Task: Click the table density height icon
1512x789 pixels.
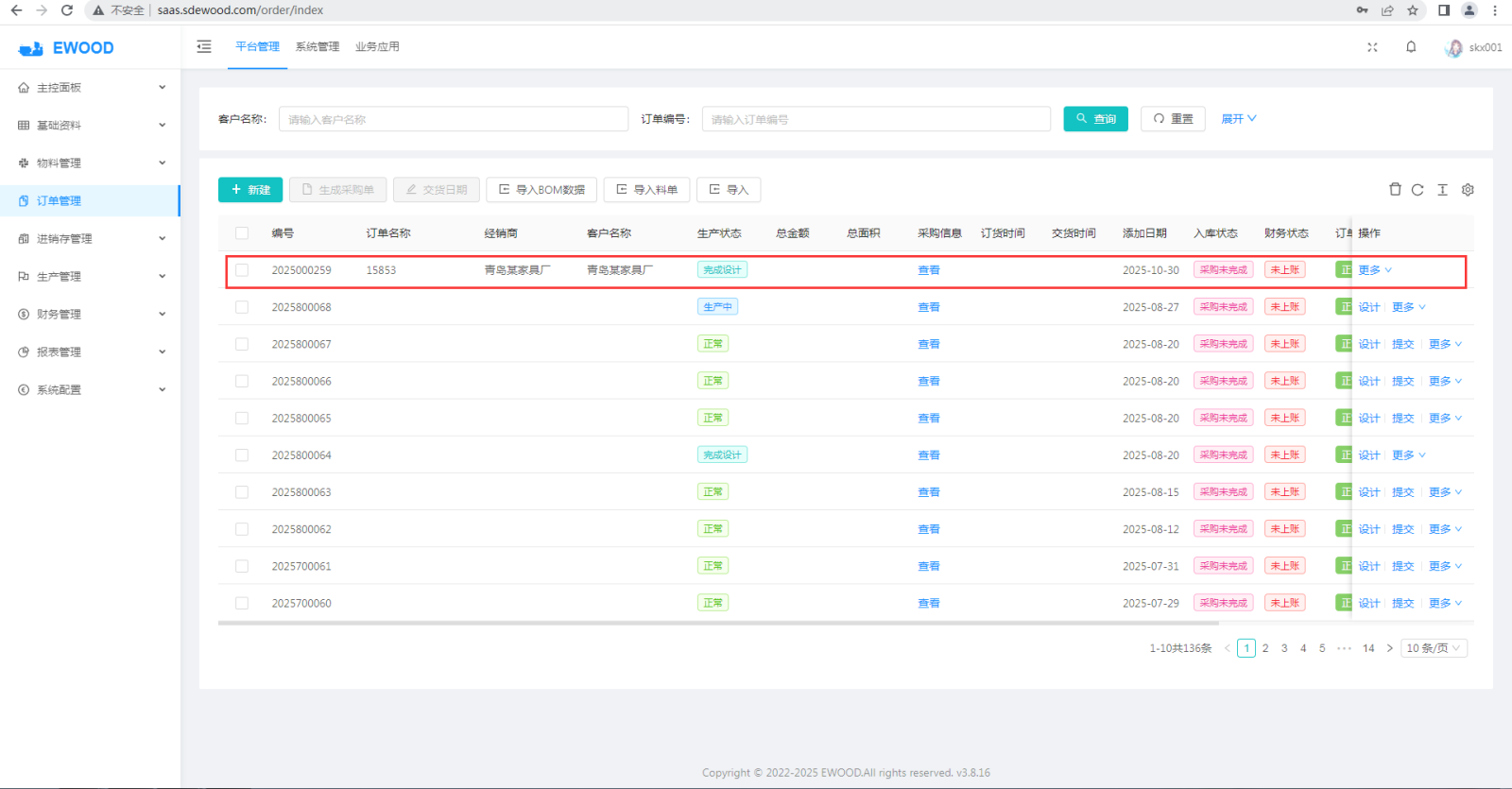Action: tap(1442, 190)
